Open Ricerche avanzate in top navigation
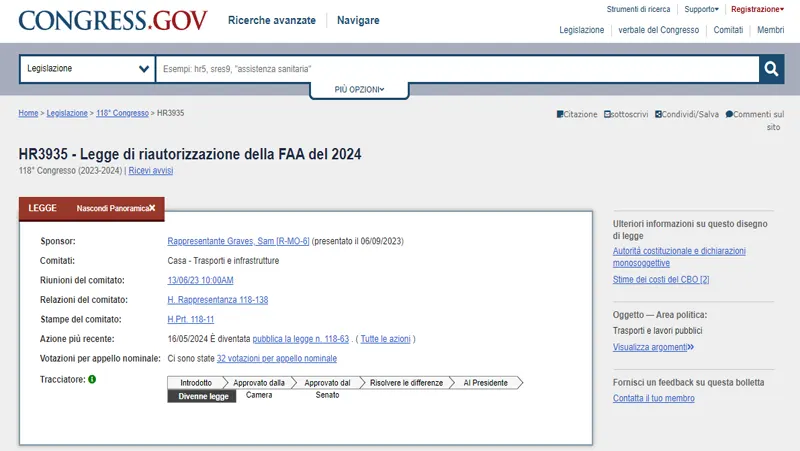The width and height of the screenshot is (800, 451). (272, 20)
